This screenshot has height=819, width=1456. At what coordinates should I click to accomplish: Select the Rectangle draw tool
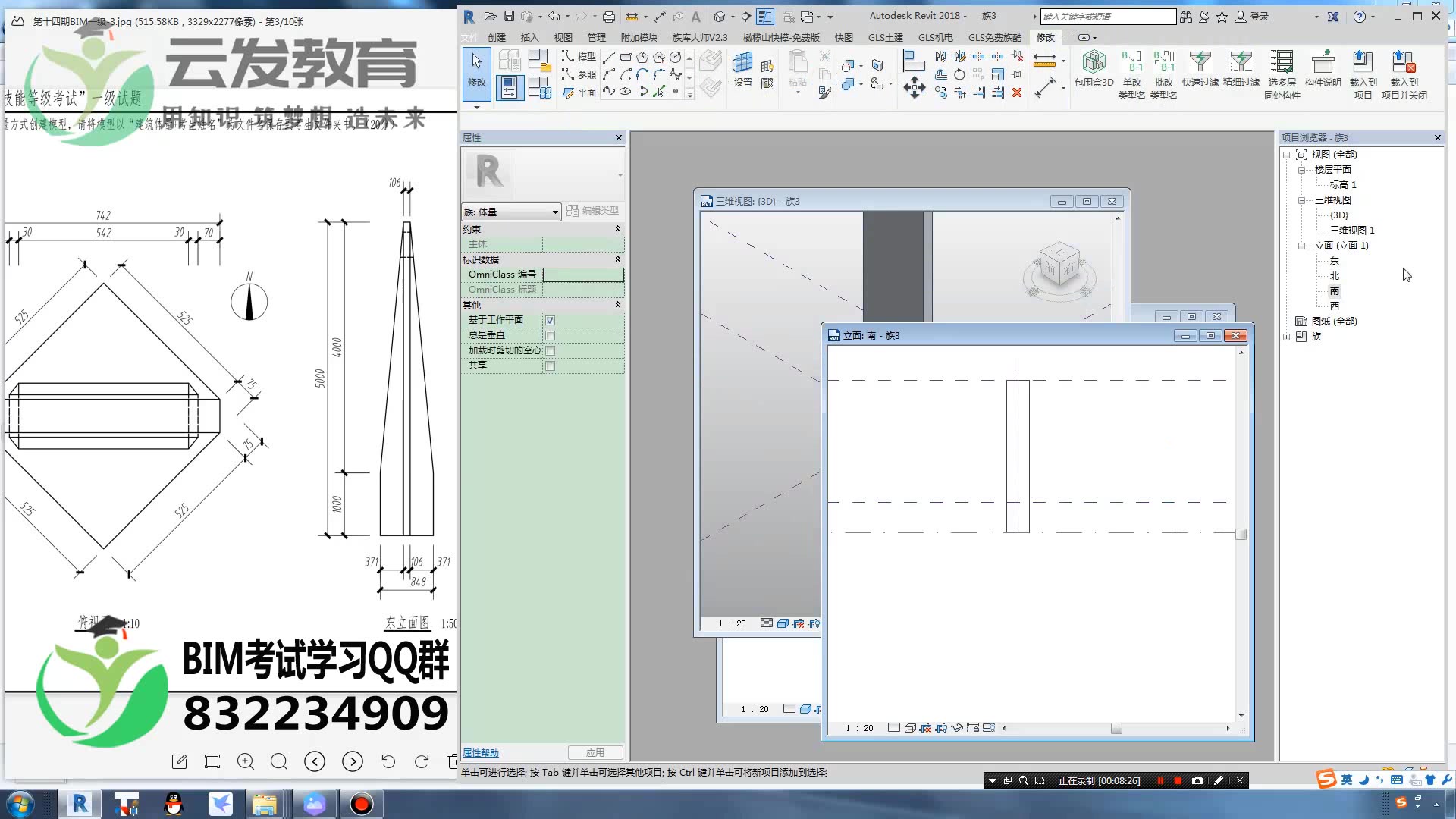coord(626,57)
